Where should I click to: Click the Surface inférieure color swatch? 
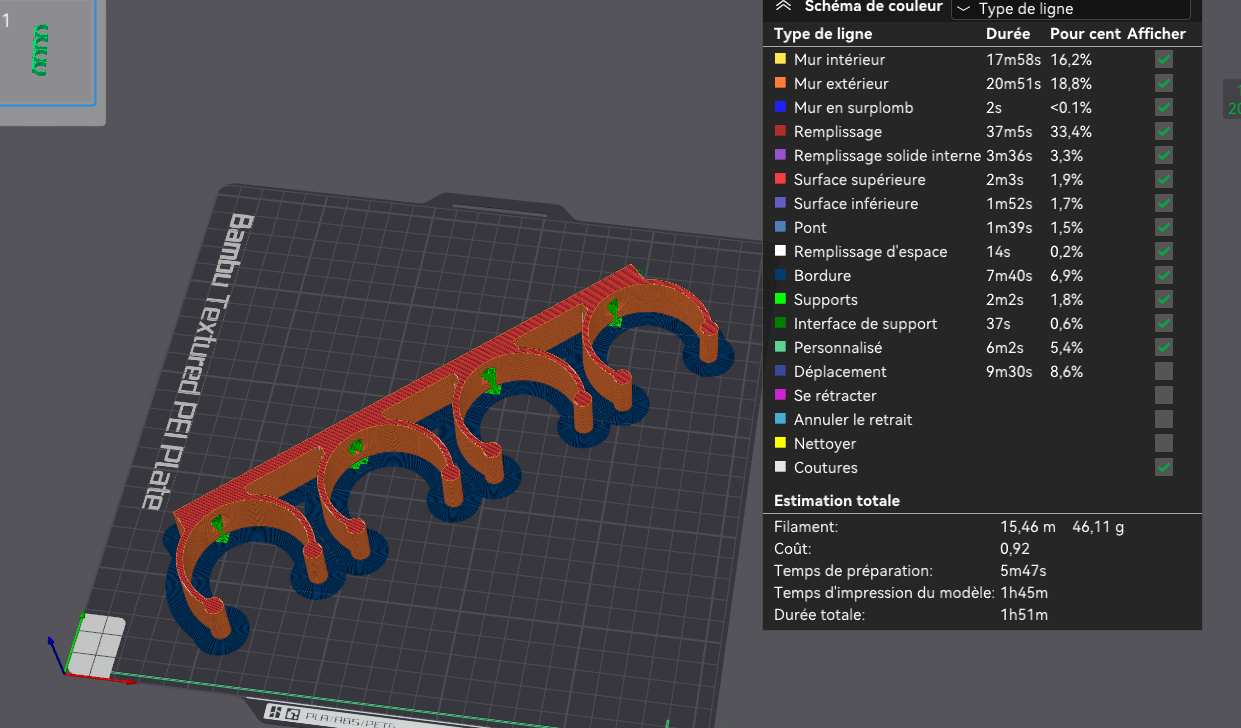[x=781, y=203]
